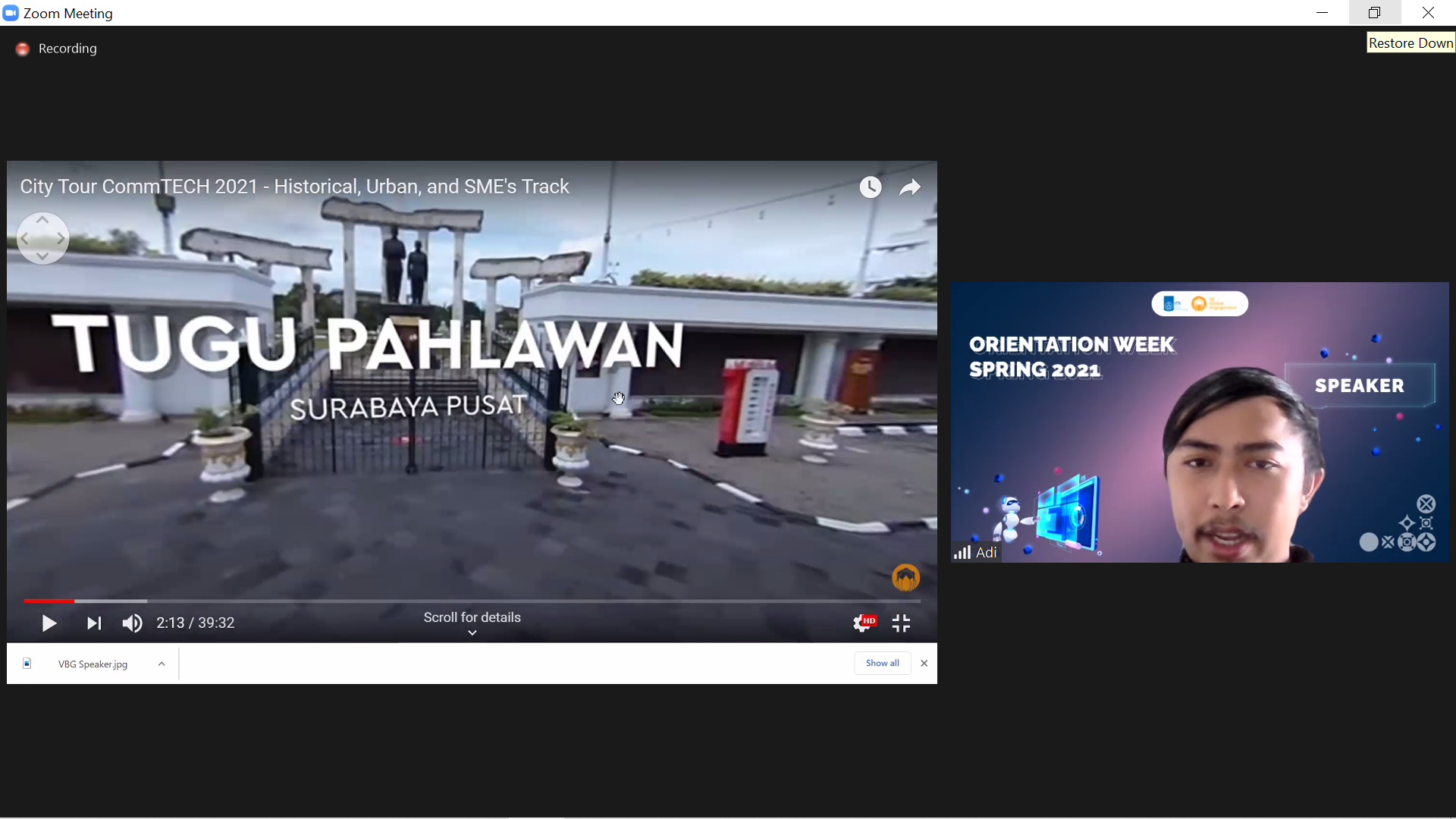1456x819 pixels.
Task: Pan 360 view right with arrow
Action: click(61, 239)
